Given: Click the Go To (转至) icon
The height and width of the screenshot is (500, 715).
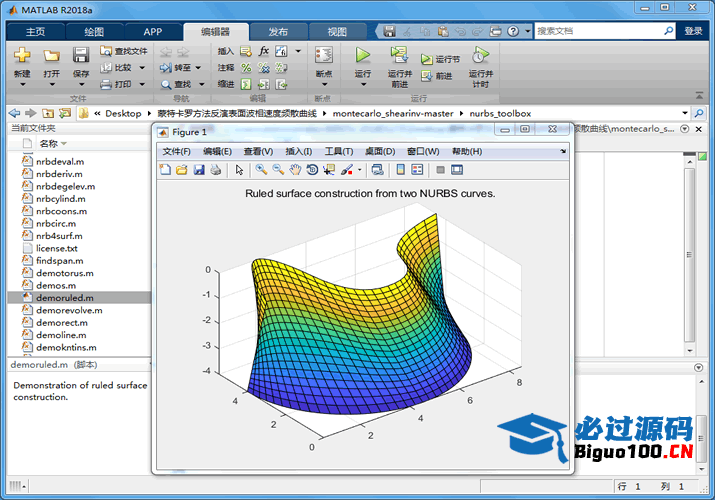Looking at the screenshot, I should click(166, 67).
